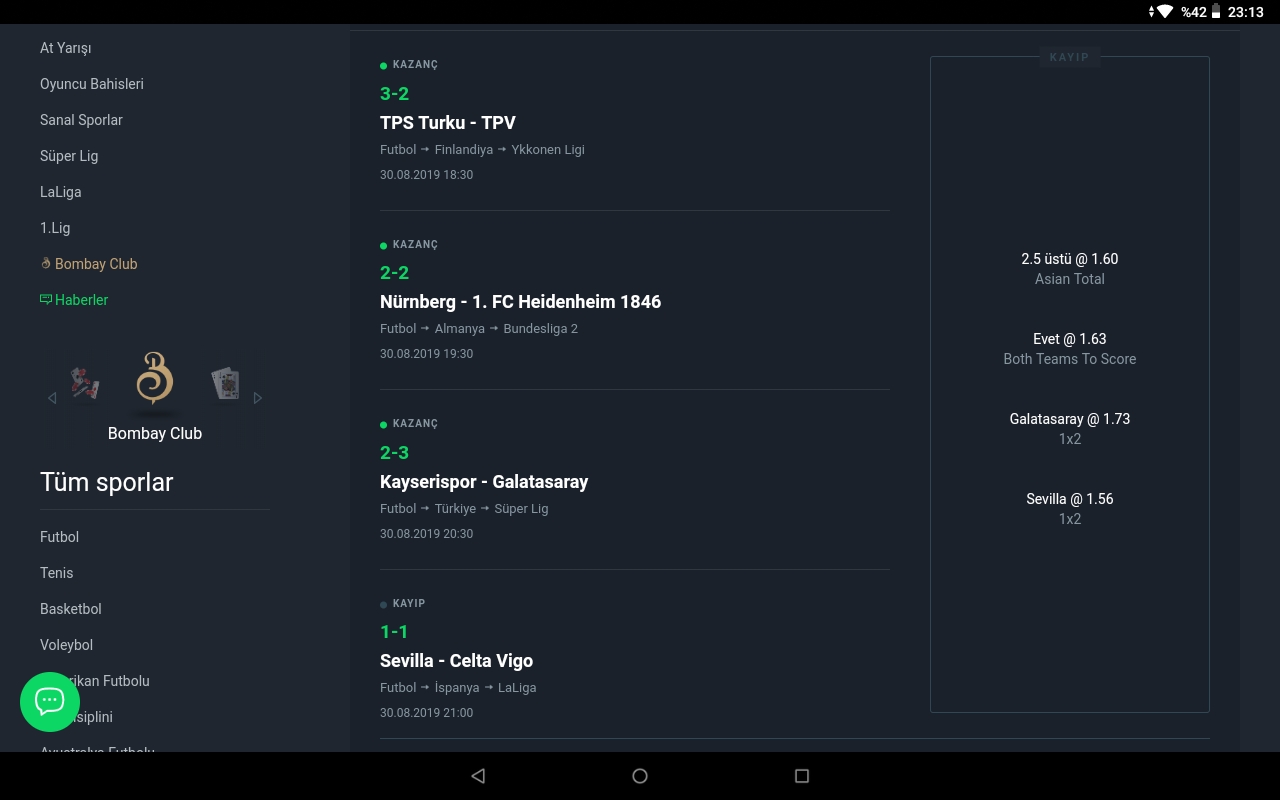Click the '2.5 üstü @ 1.60' selection
This screenshot has width=1280, height=800.
[1070, 259]
